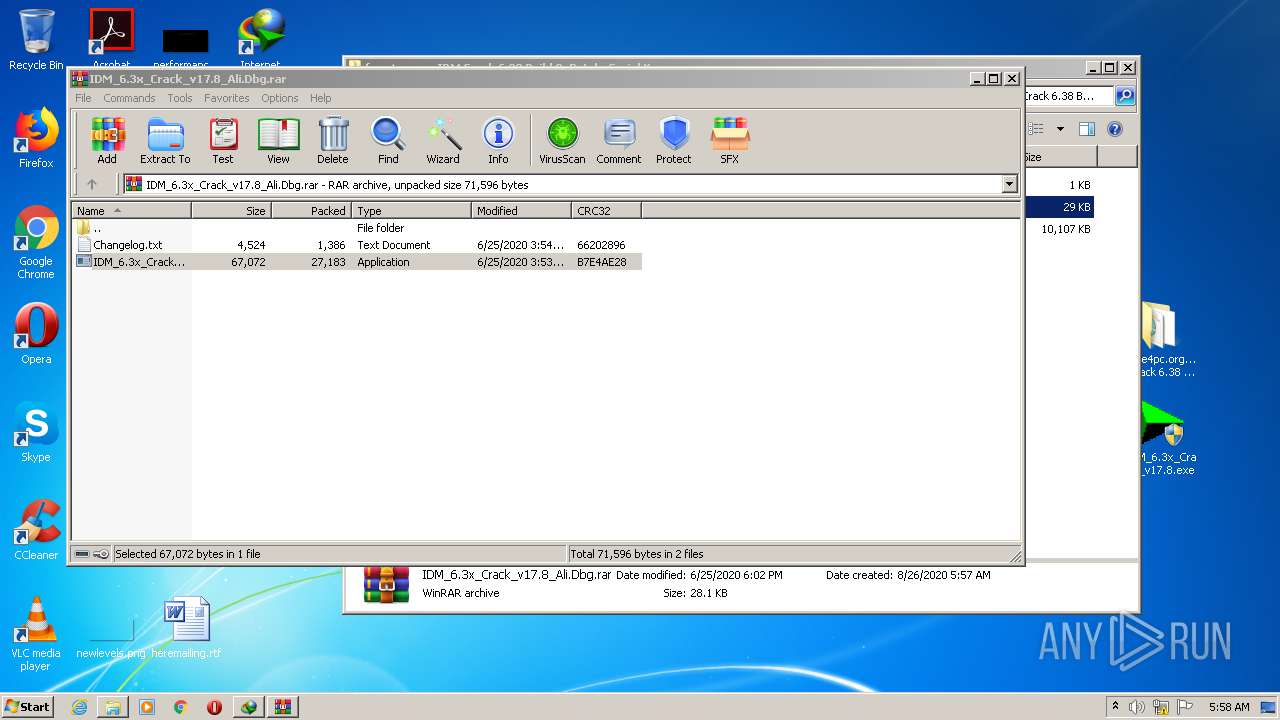Click the Test archive icon
This screenshot has width=1280, height=720.
[x=223, y=140]
